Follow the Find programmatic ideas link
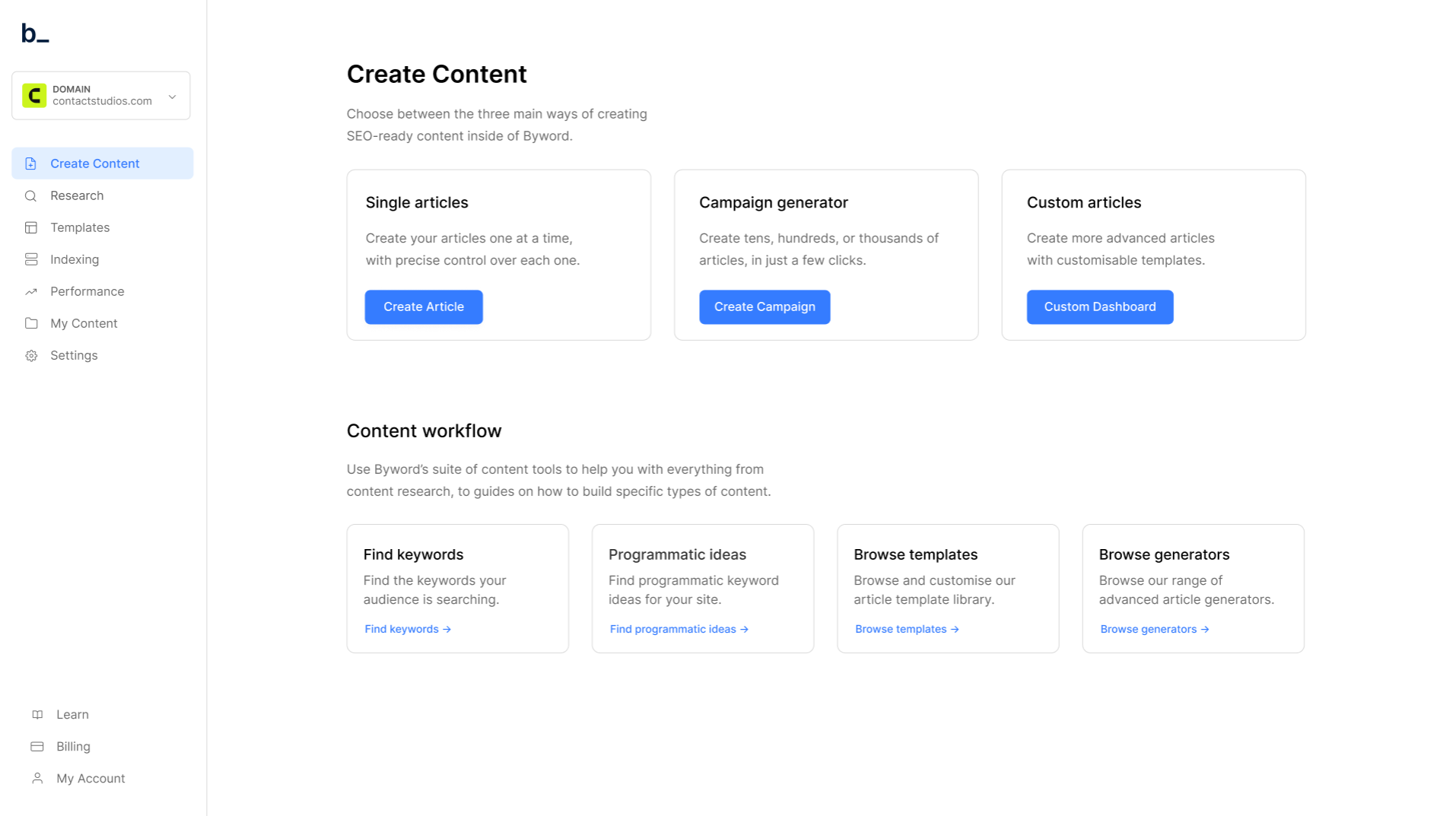The height and width of the screenshot is (816, 1456). [x=679, y=630]
